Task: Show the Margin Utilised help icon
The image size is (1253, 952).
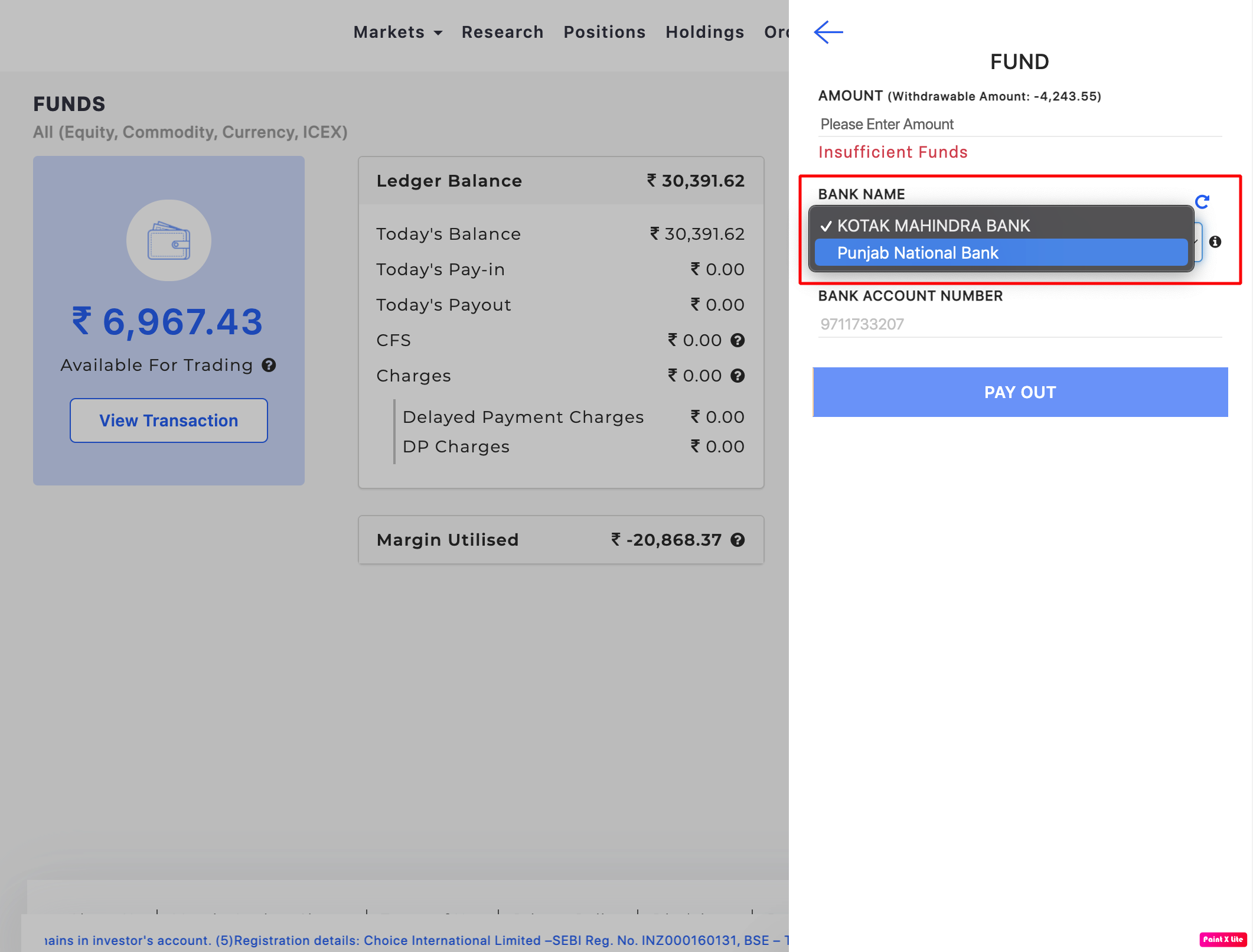Action: (x=738, y=540)
